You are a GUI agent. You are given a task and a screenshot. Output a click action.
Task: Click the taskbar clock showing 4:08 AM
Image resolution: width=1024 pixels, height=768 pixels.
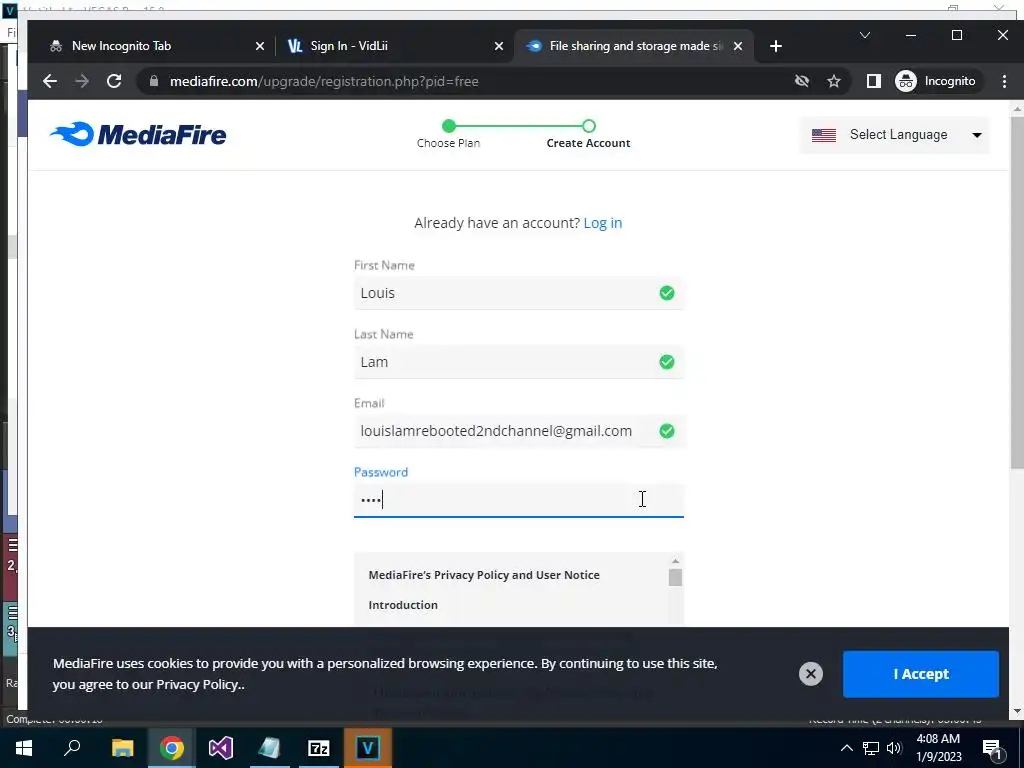click(938, 748)
